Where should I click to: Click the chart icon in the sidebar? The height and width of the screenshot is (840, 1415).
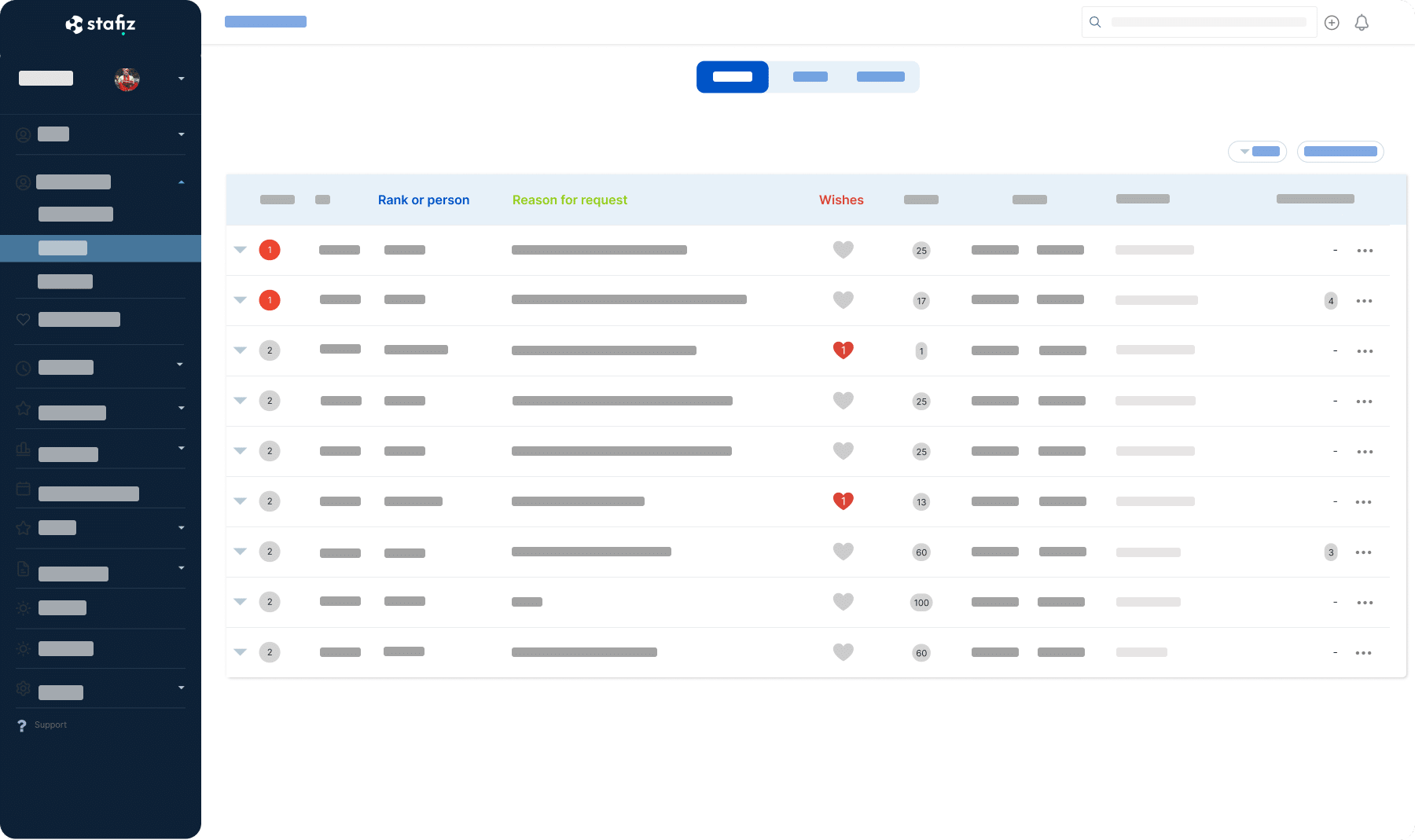pos(23,449)
